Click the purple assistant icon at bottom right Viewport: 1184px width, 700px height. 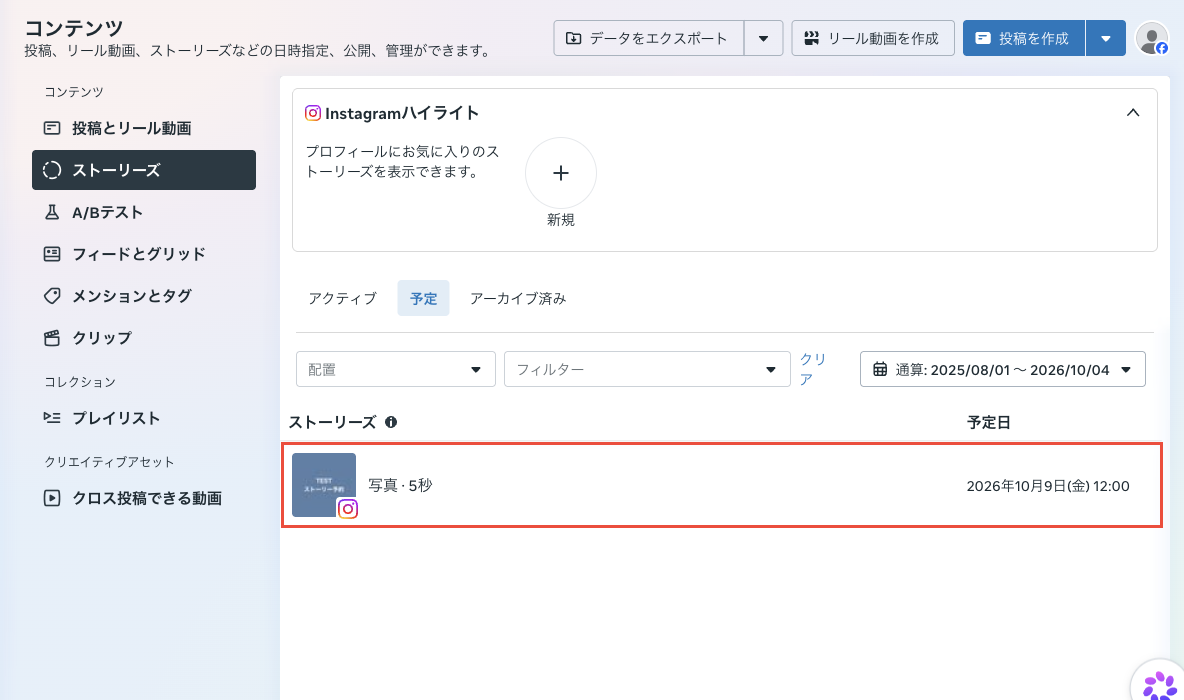coord(1159,686)
